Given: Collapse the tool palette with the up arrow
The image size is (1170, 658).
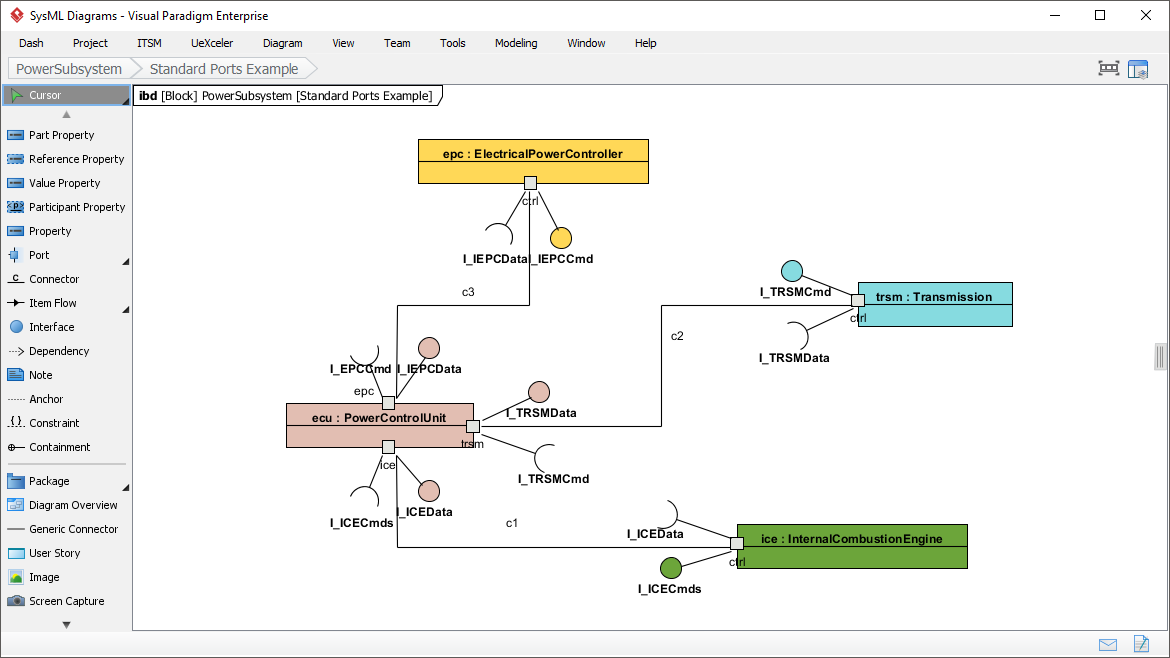Looking at the screenshot, I should pos(66,114).
